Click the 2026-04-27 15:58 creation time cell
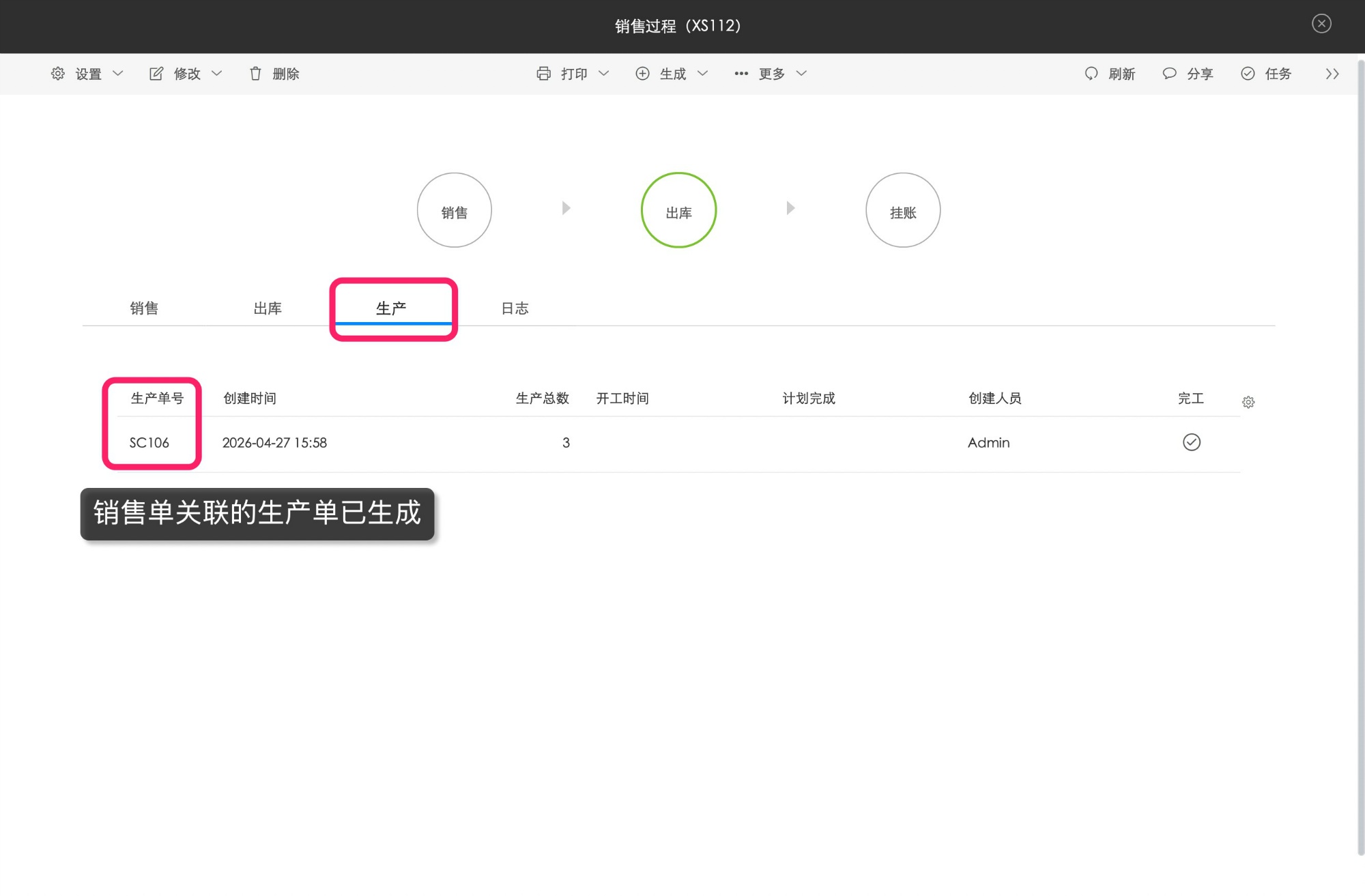The image size is (1365, 896). point(274,443)
